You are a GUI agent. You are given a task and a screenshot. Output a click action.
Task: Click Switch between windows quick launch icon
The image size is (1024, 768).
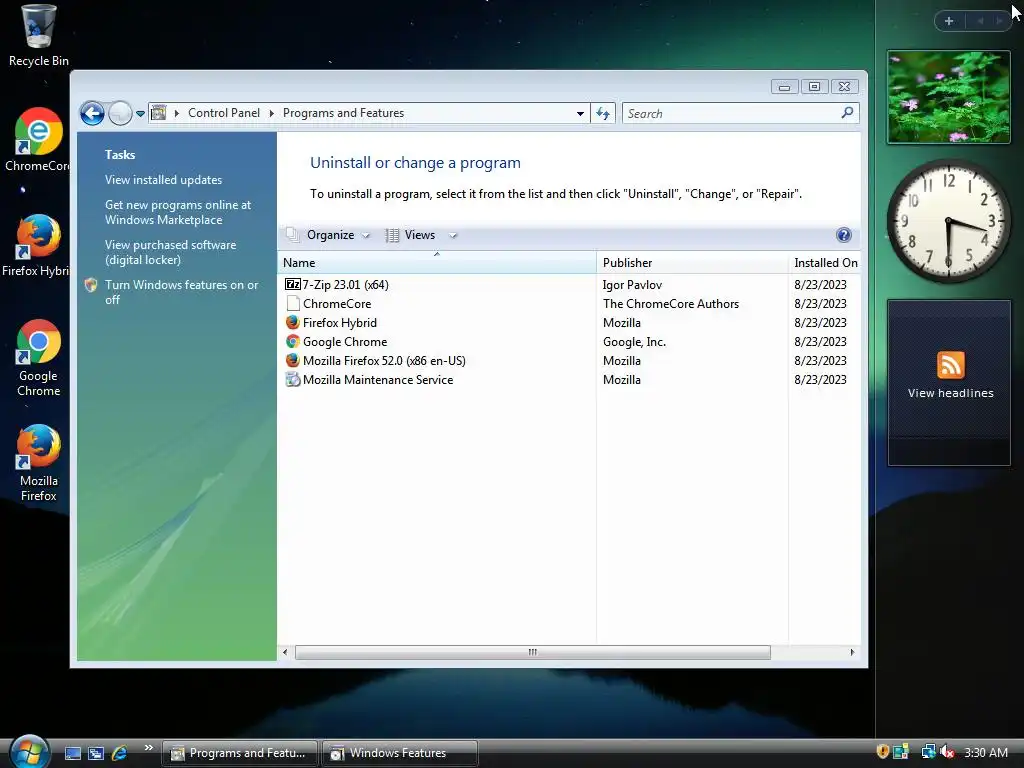(x=96, y=754)
